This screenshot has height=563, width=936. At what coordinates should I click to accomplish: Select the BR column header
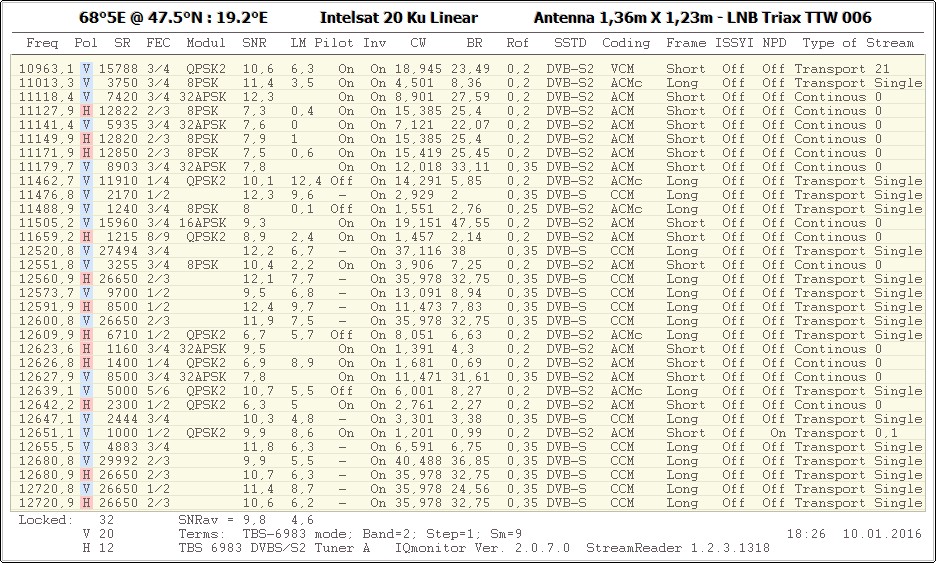pyautogui.click(x=475, y=43)
